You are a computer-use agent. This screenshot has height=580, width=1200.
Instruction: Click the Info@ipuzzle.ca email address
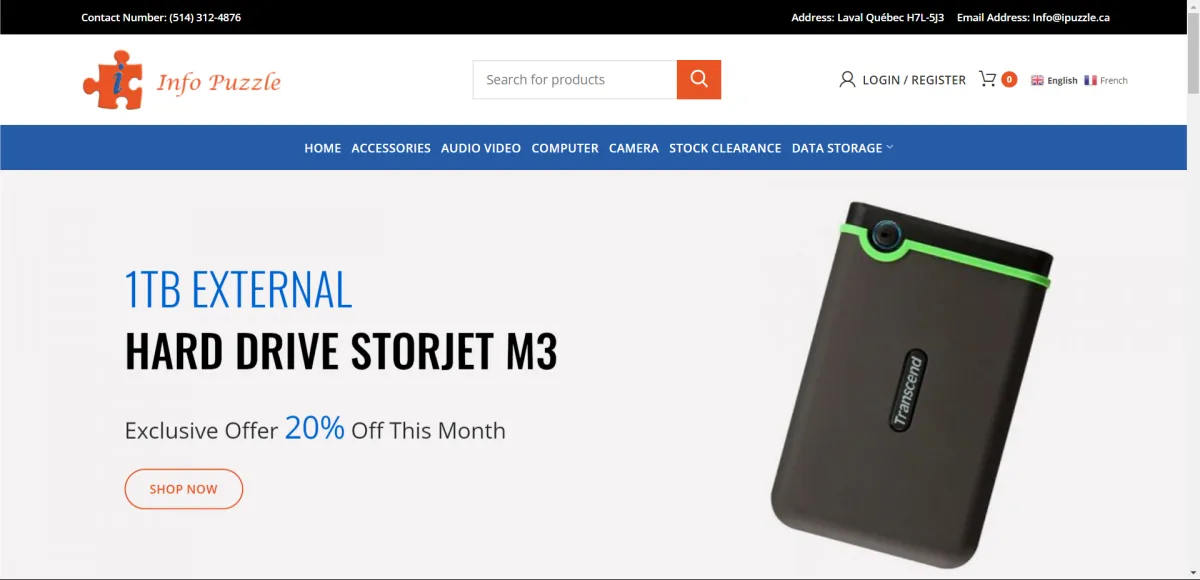[x=1071, y=17]
